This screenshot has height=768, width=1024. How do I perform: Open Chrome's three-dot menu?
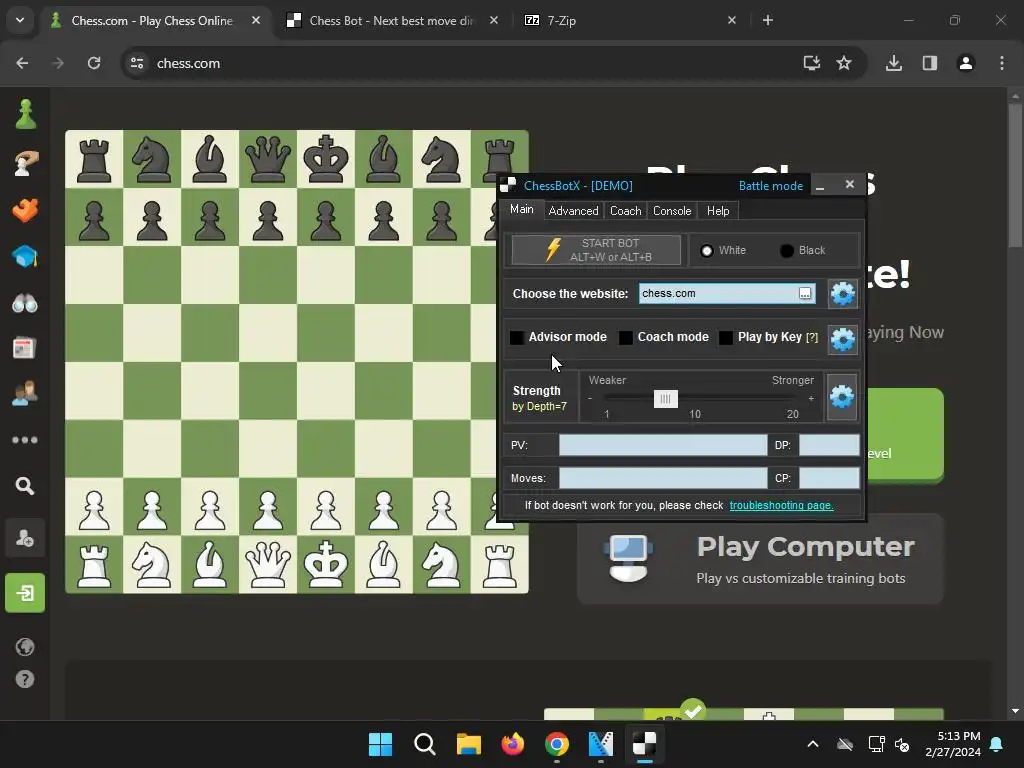(x=1002, y=63)
